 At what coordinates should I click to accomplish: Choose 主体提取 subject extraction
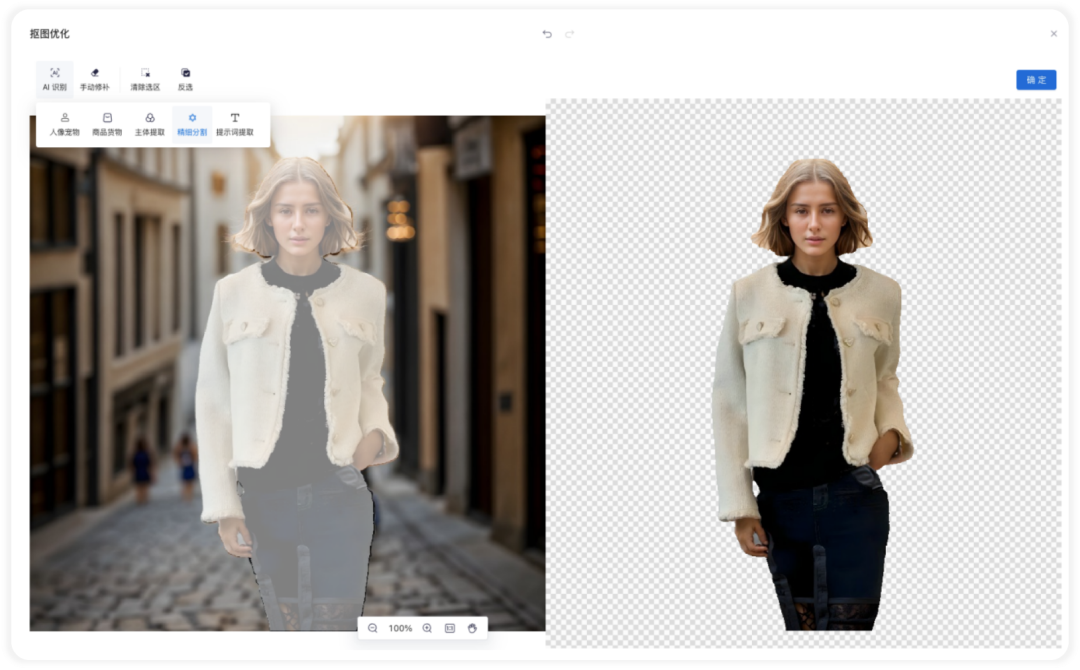[x=149, y=125]
